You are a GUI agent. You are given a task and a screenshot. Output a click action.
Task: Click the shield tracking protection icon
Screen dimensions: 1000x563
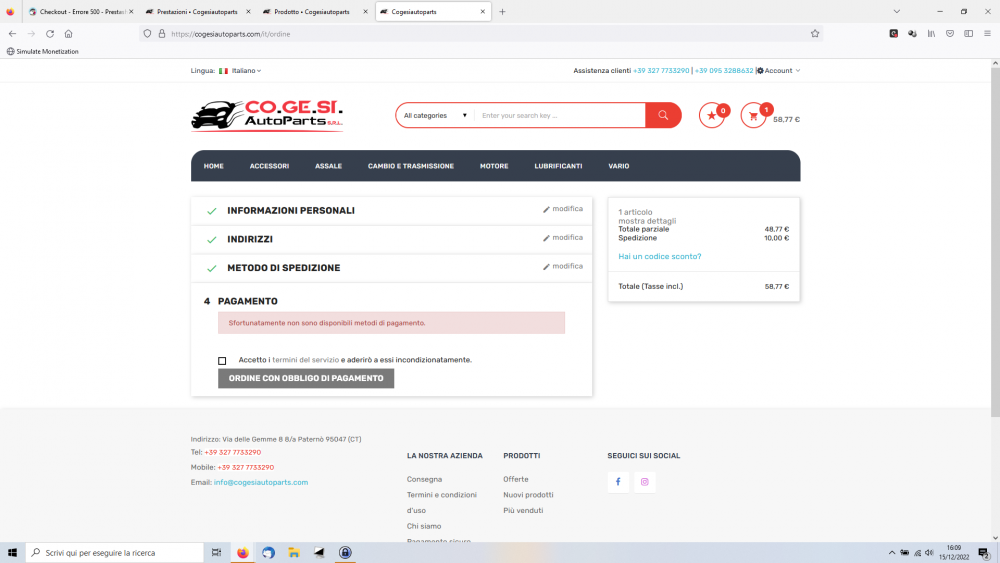147,34
